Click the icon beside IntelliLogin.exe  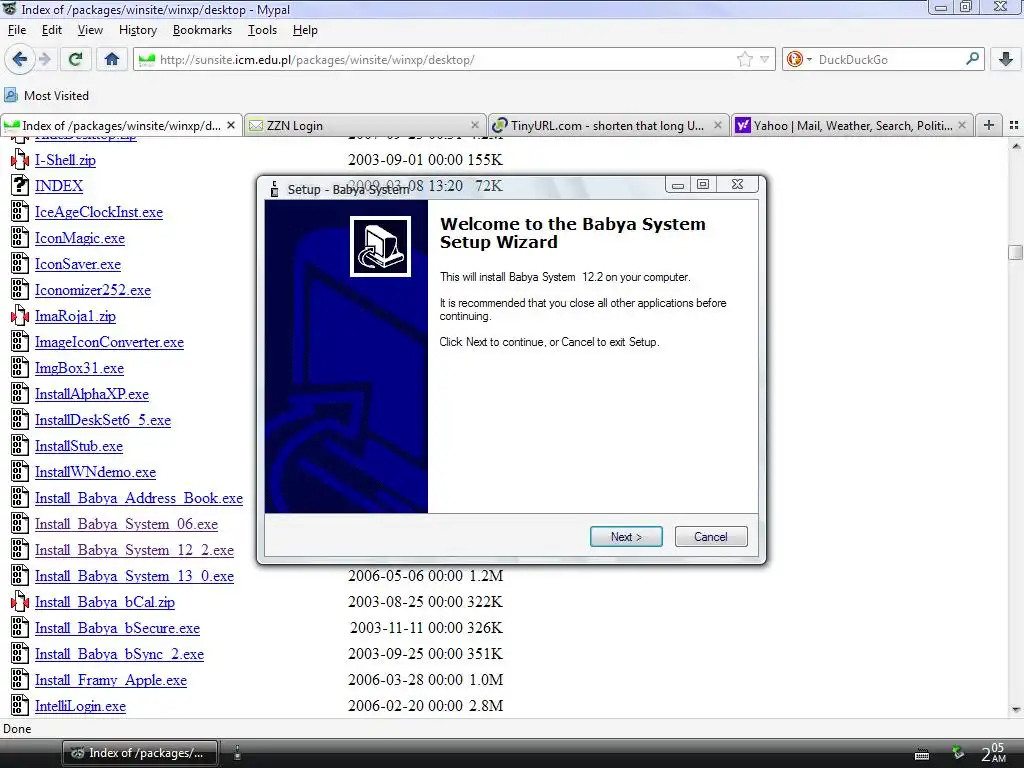tap(20, 706)
